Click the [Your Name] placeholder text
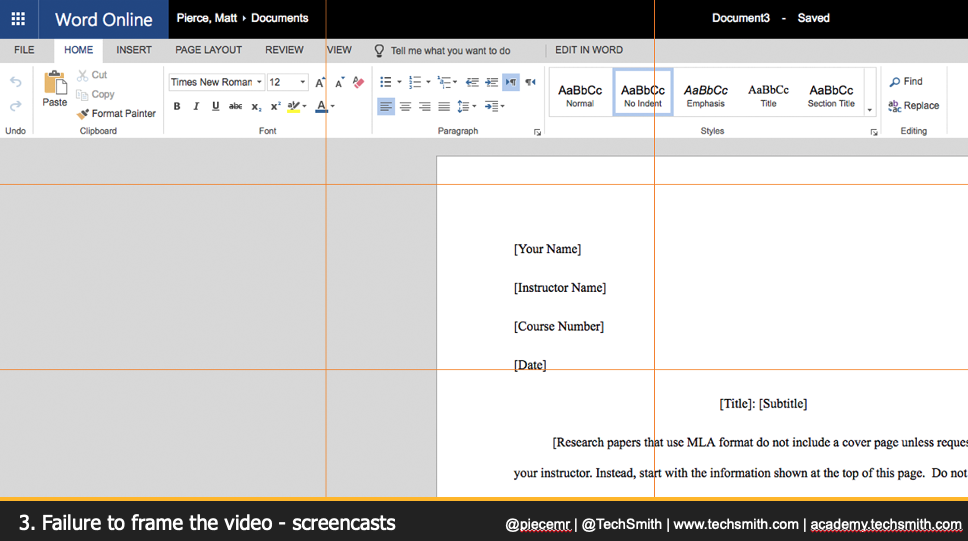 click(x=548, y=249)
